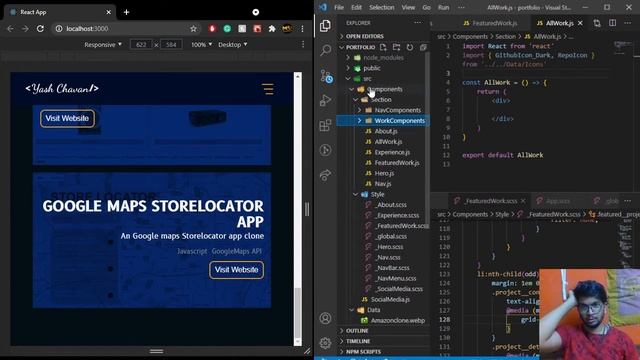Click the upper Visit Website button
Screen dimensions: 640x360
tap(67, 118)
